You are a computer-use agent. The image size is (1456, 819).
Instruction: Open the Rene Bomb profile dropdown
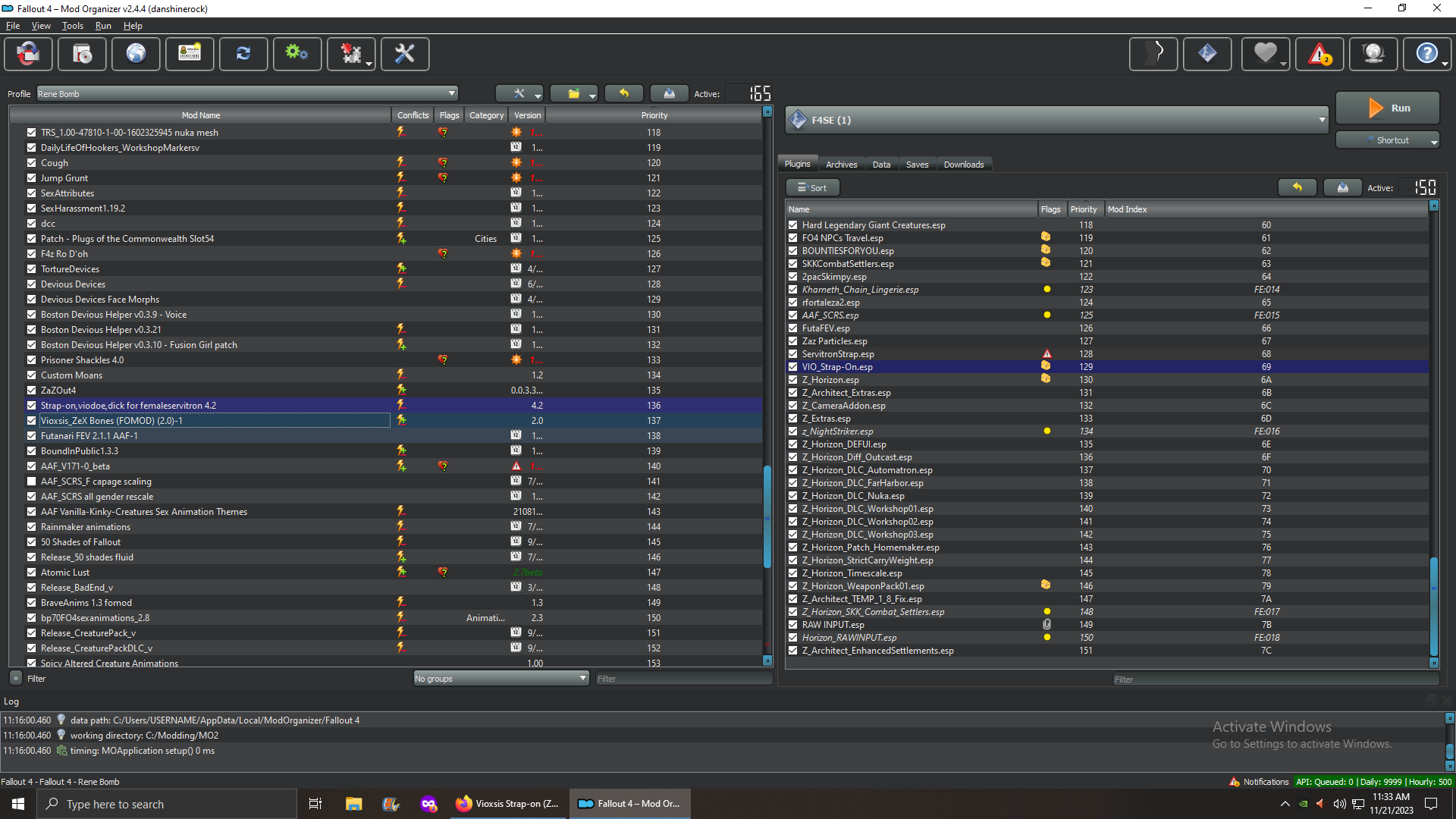point(451,93)
